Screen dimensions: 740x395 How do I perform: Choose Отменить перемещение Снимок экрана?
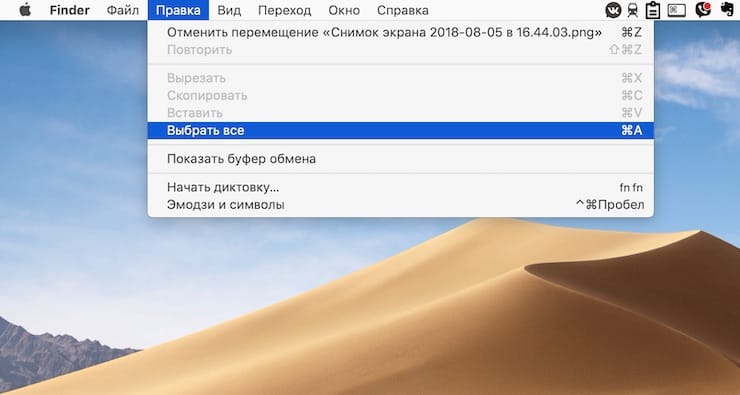(x=401, y=33)
